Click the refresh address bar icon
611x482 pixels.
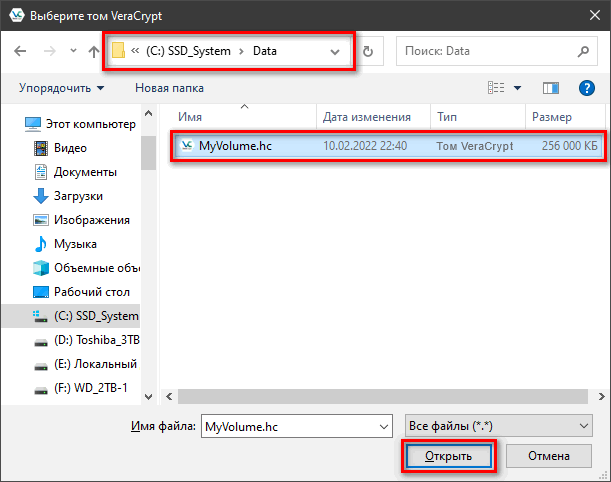pos(368,51)
